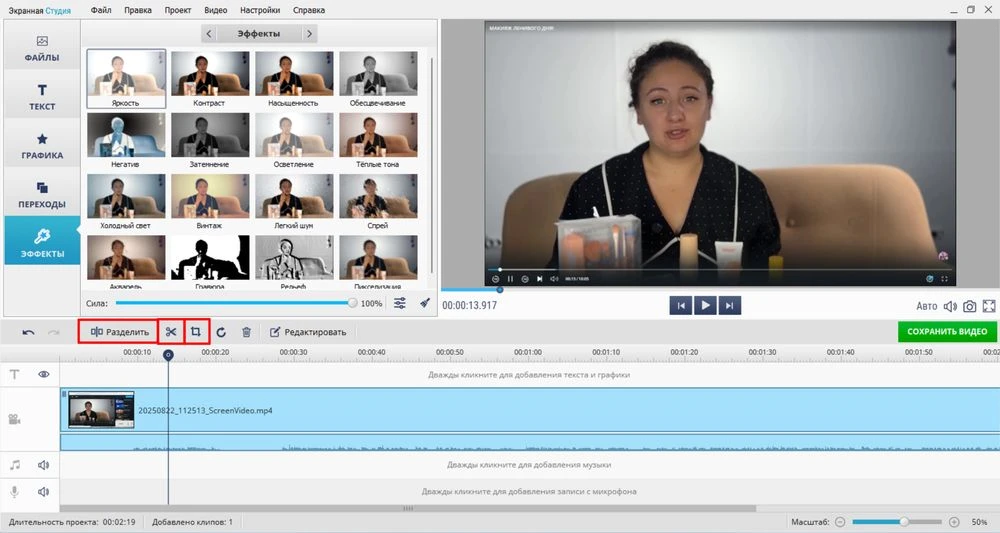This screenshot has height=533, width=1000.
Task: Click the Разделить split button
Action: [x=119, y=332]
